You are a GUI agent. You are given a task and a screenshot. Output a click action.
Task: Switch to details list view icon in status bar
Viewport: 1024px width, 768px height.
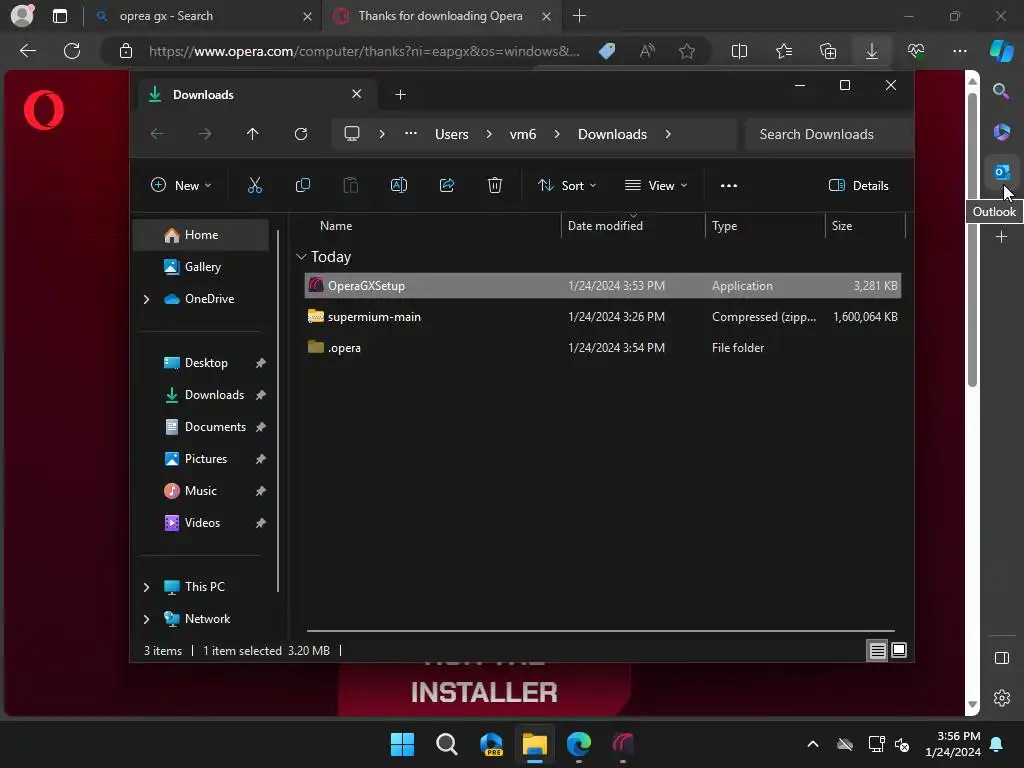pos(877,650)
